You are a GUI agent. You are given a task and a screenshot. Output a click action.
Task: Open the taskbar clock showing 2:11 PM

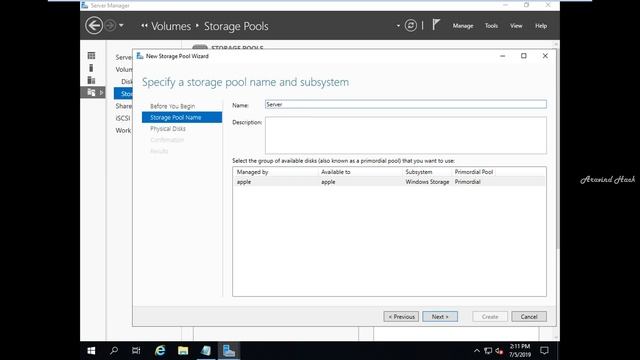click(520, 351)
